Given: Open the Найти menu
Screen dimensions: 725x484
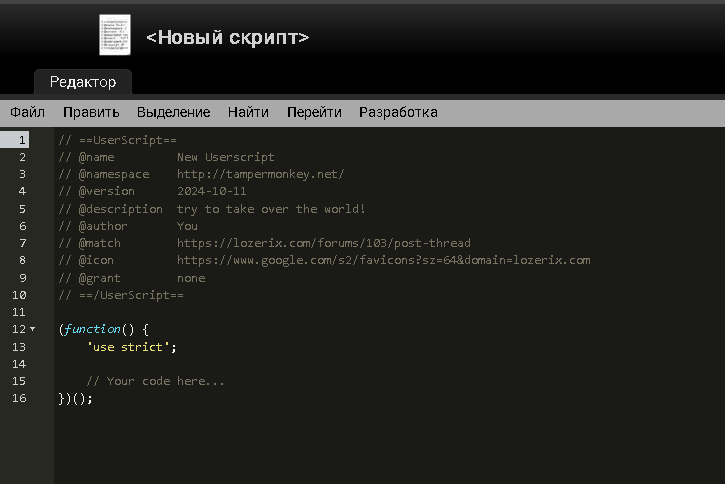Looking at the screenshot, I should point(248,112).
